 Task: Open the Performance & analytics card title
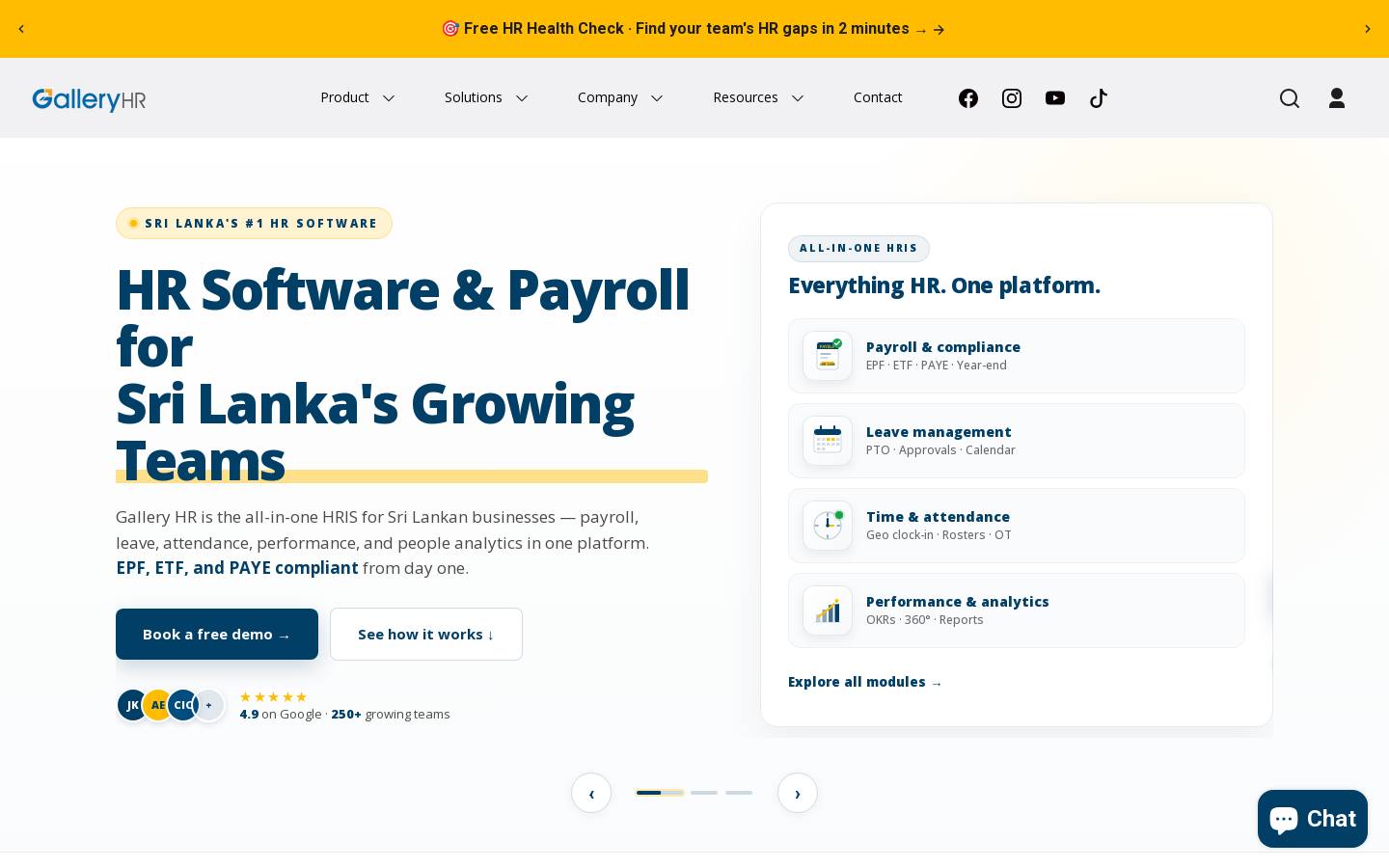(x=957, y=602)
